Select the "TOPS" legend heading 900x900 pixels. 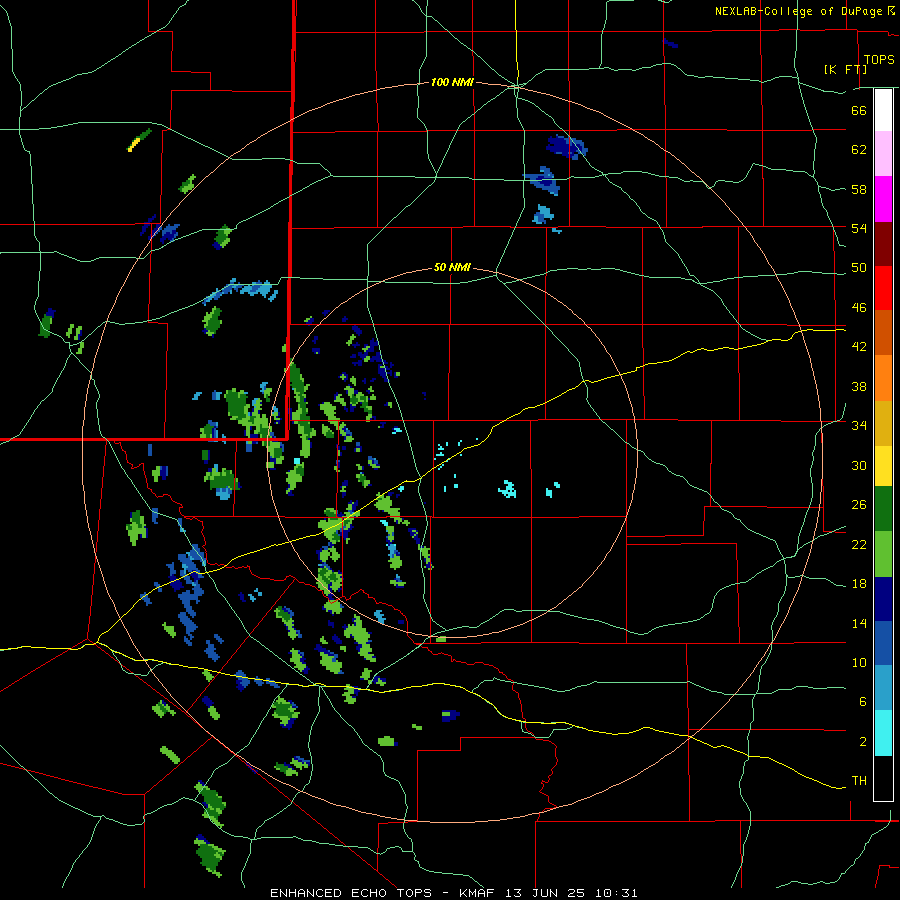pyautogui.click(x=879, y=59)
